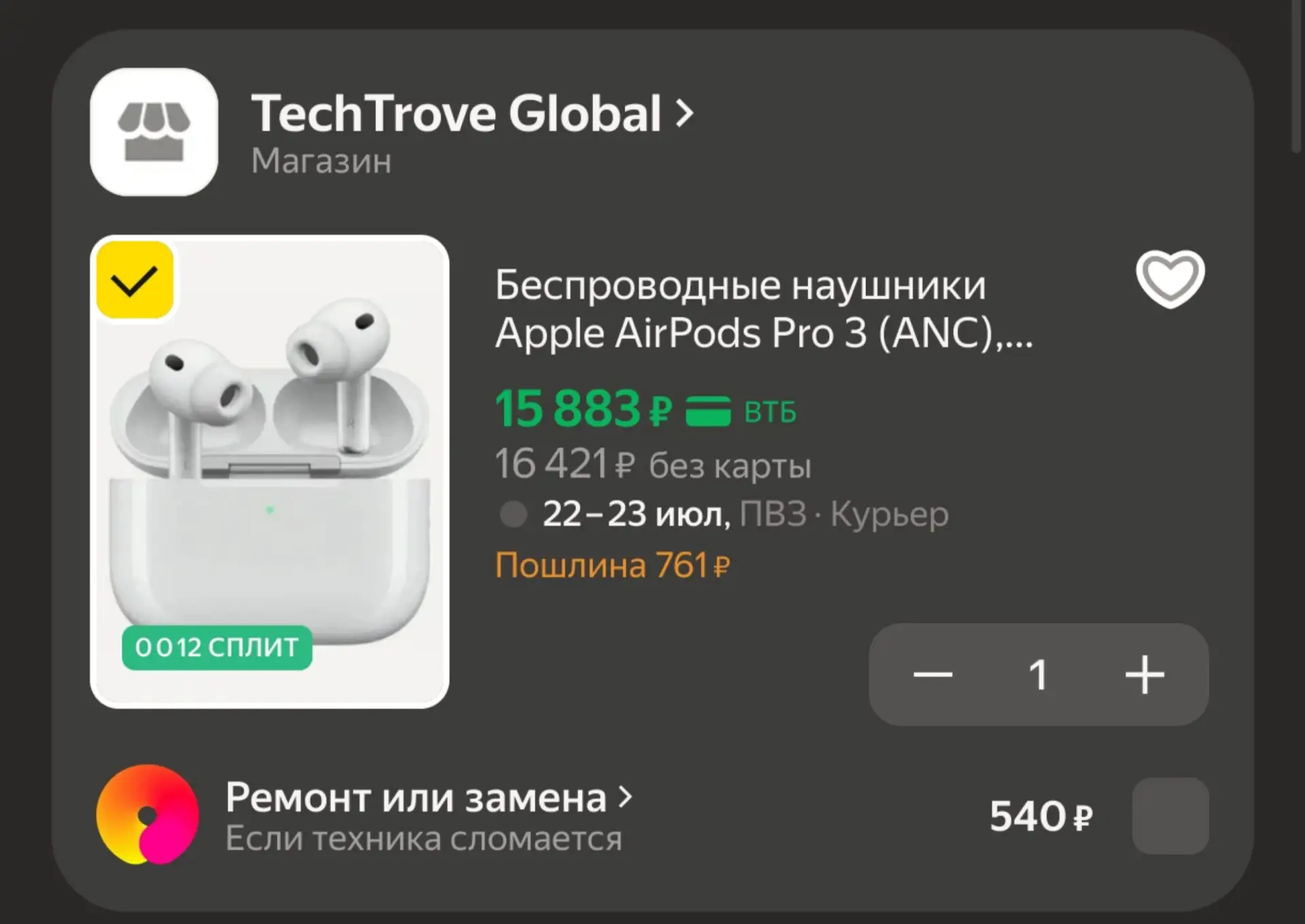Click the quantity value 1 field
Image resolution: width=1305 pixels, height=924 pixels.
tap(1038, 675)
